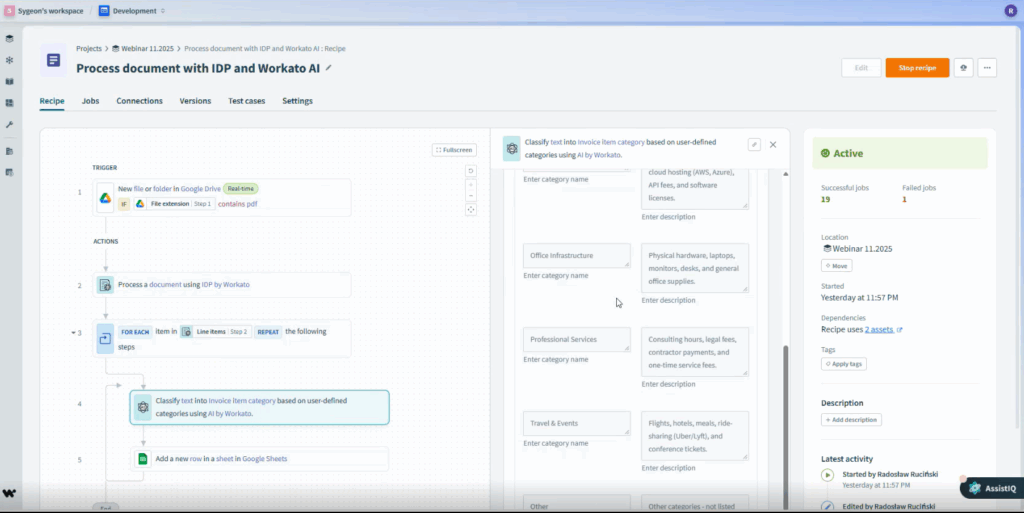1024x513 pixels.
Task: Click the IDP document icon in step 2
Action: (x=105, y=285)
